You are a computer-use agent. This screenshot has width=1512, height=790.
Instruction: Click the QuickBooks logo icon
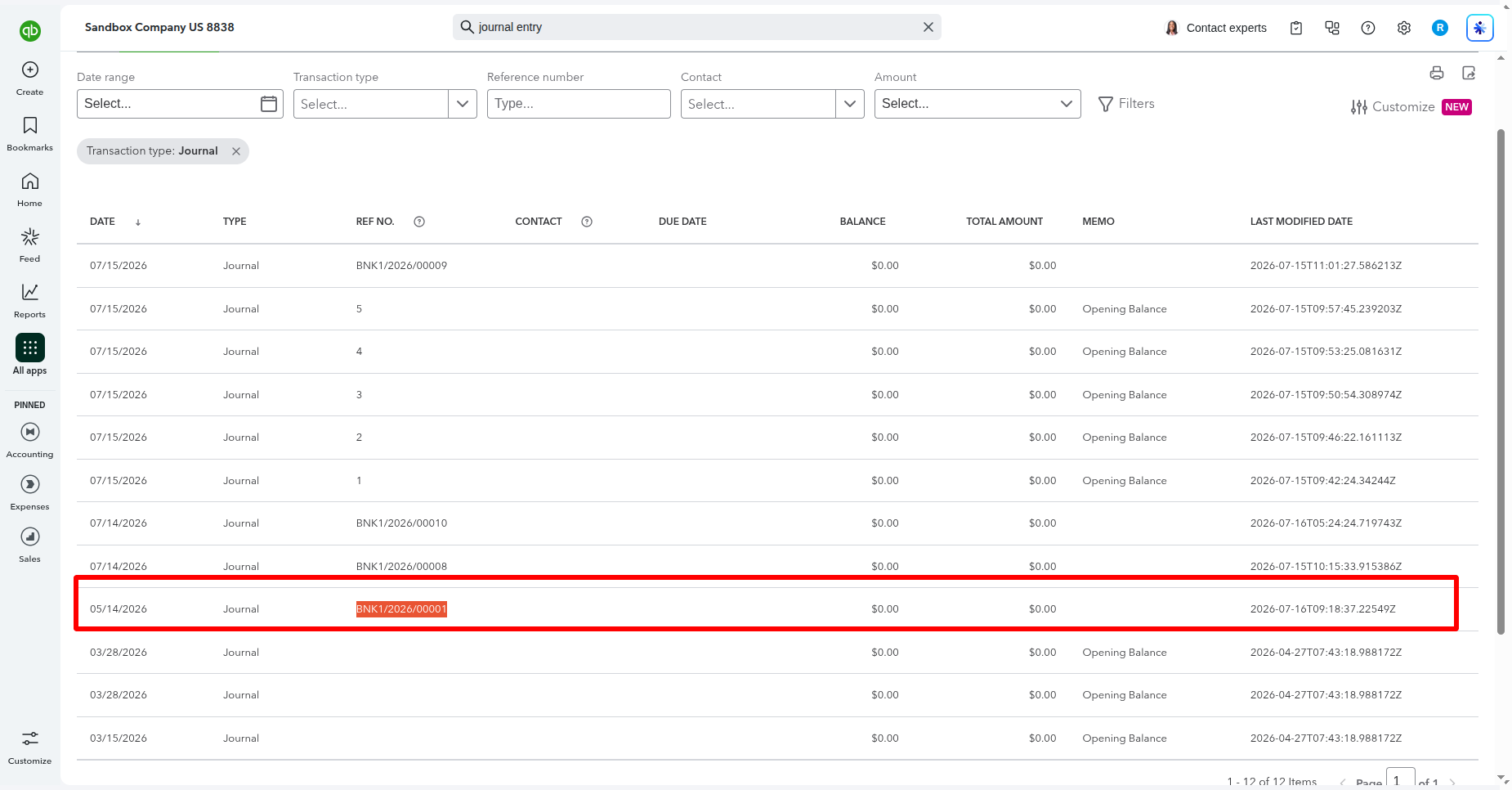(30, 31)
